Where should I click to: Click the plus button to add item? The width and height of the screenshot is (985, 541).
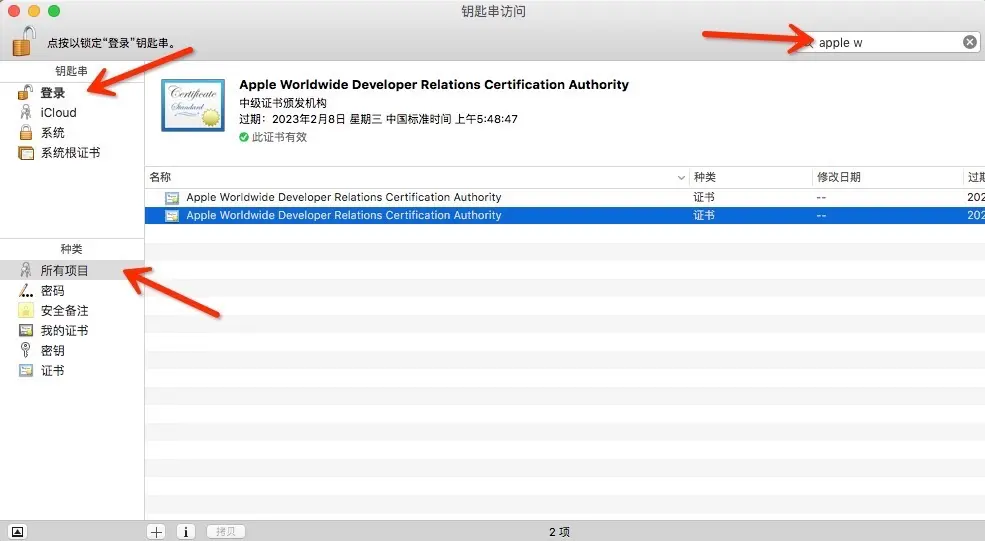(x=156, y=532)
